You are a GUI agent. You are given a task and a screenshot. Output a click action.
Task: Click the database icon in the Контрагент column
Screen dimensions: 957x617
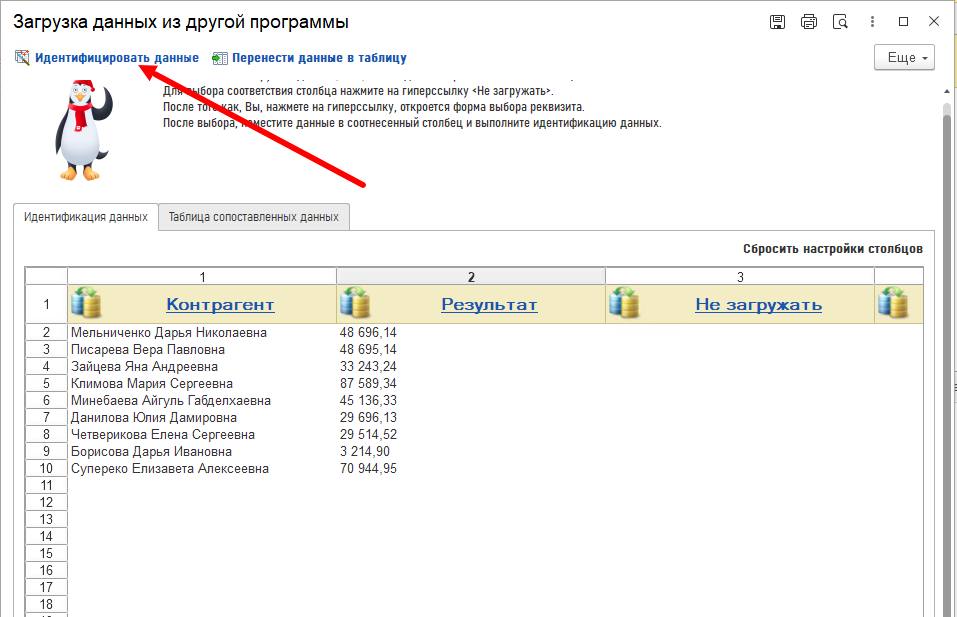[86, 303]
